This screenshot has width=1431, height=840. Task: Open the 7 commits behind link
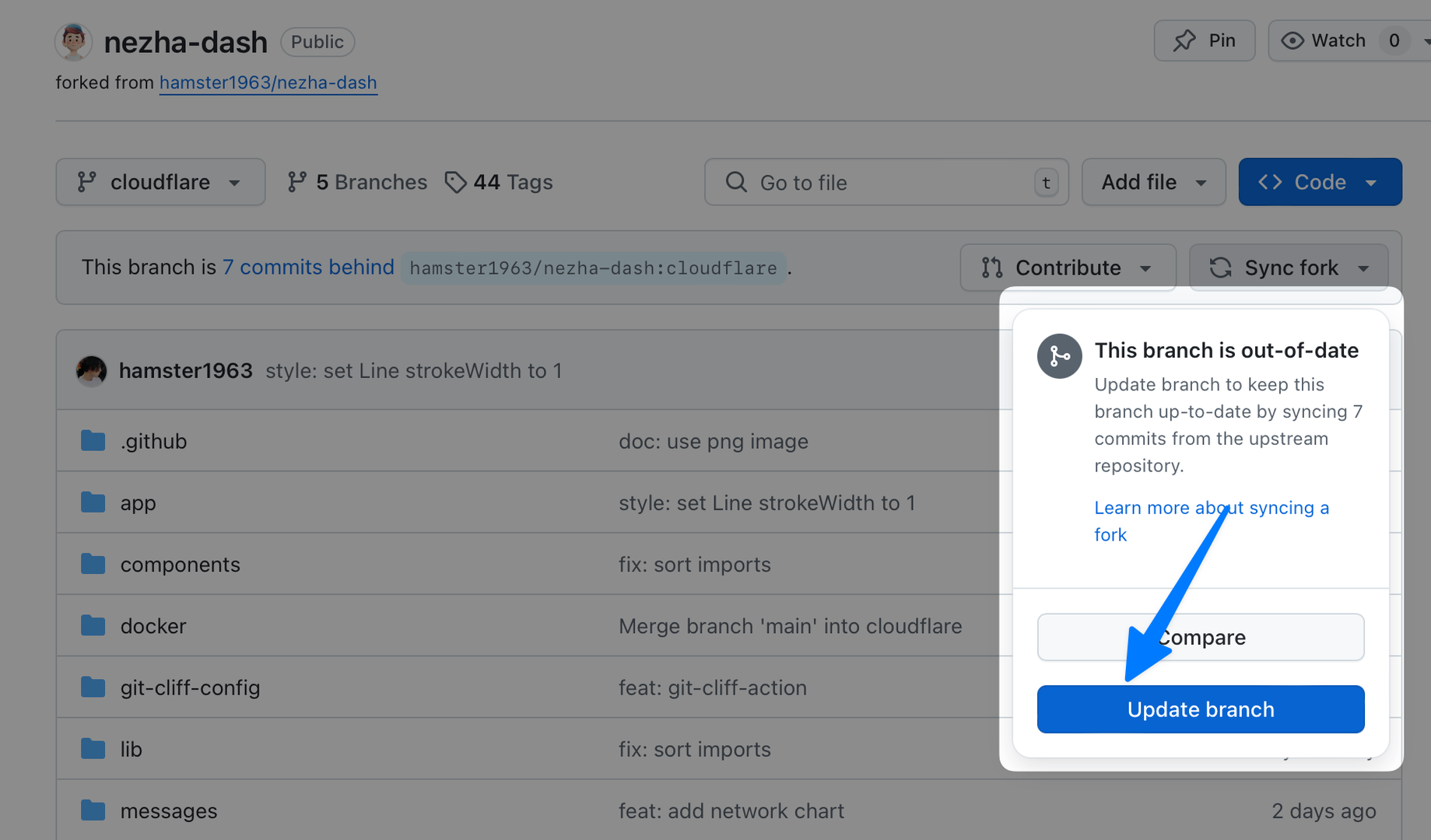click(308, 267)
